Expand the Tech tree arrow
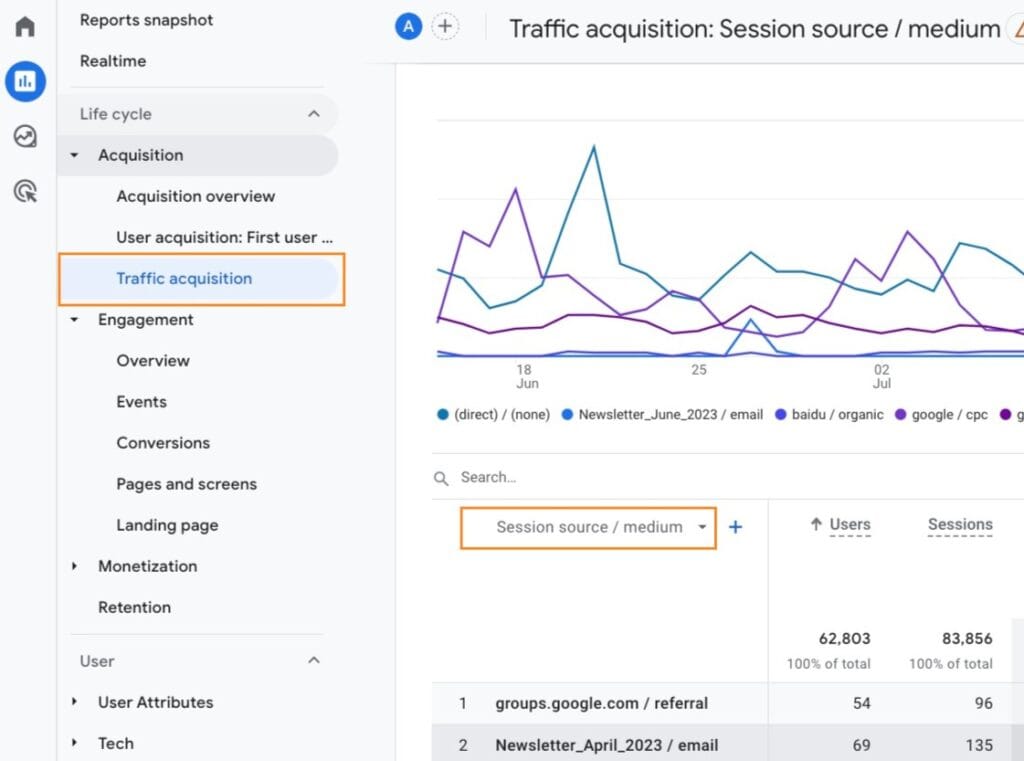 tap(74, 743)
